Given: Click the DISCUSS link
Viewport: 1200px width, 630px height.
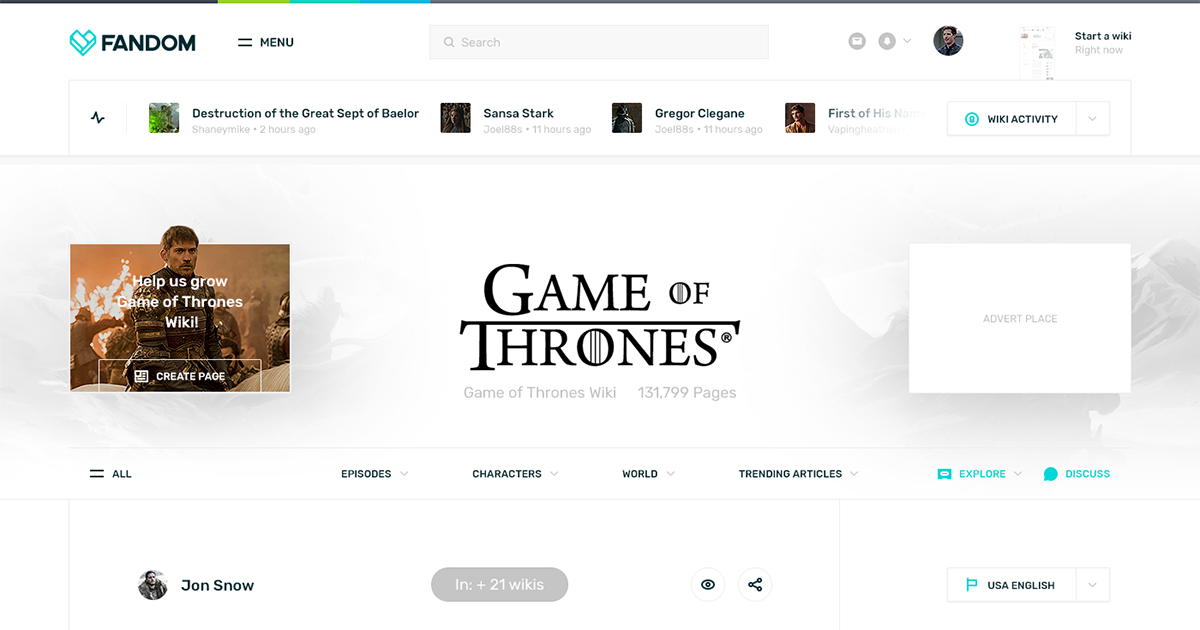Looking at the screenshot, I should coord(1077,474).
